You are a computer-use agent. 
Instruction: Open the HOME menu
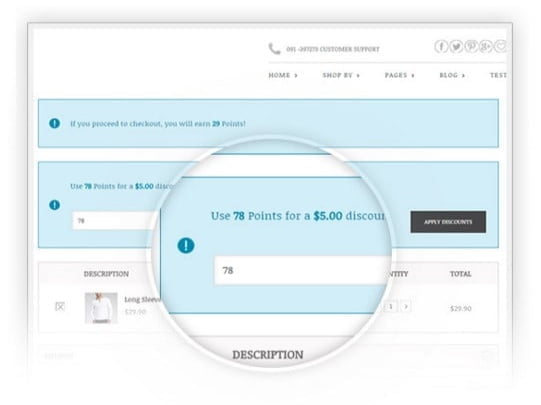pos(283,75)
